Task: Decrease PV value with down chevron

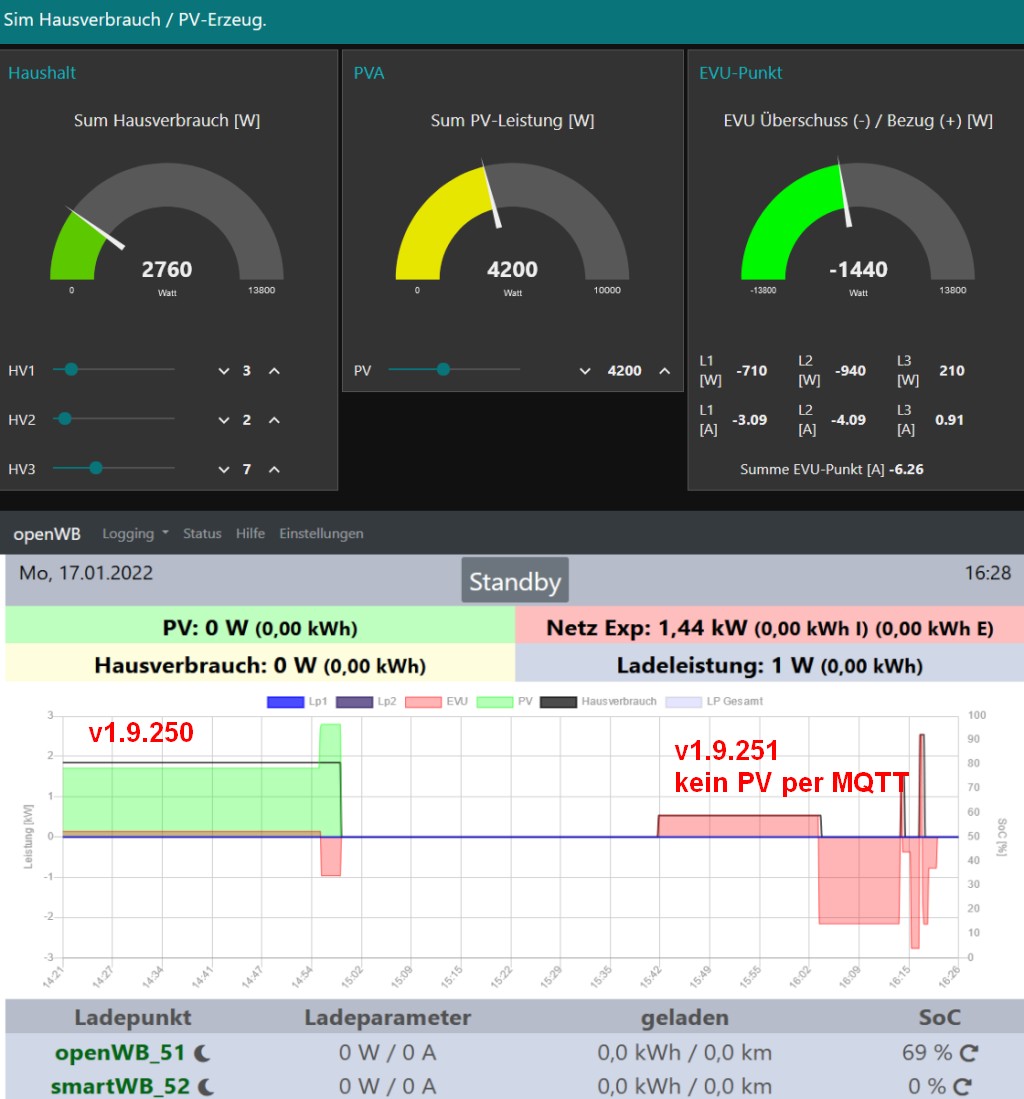Action: [585, 371]
